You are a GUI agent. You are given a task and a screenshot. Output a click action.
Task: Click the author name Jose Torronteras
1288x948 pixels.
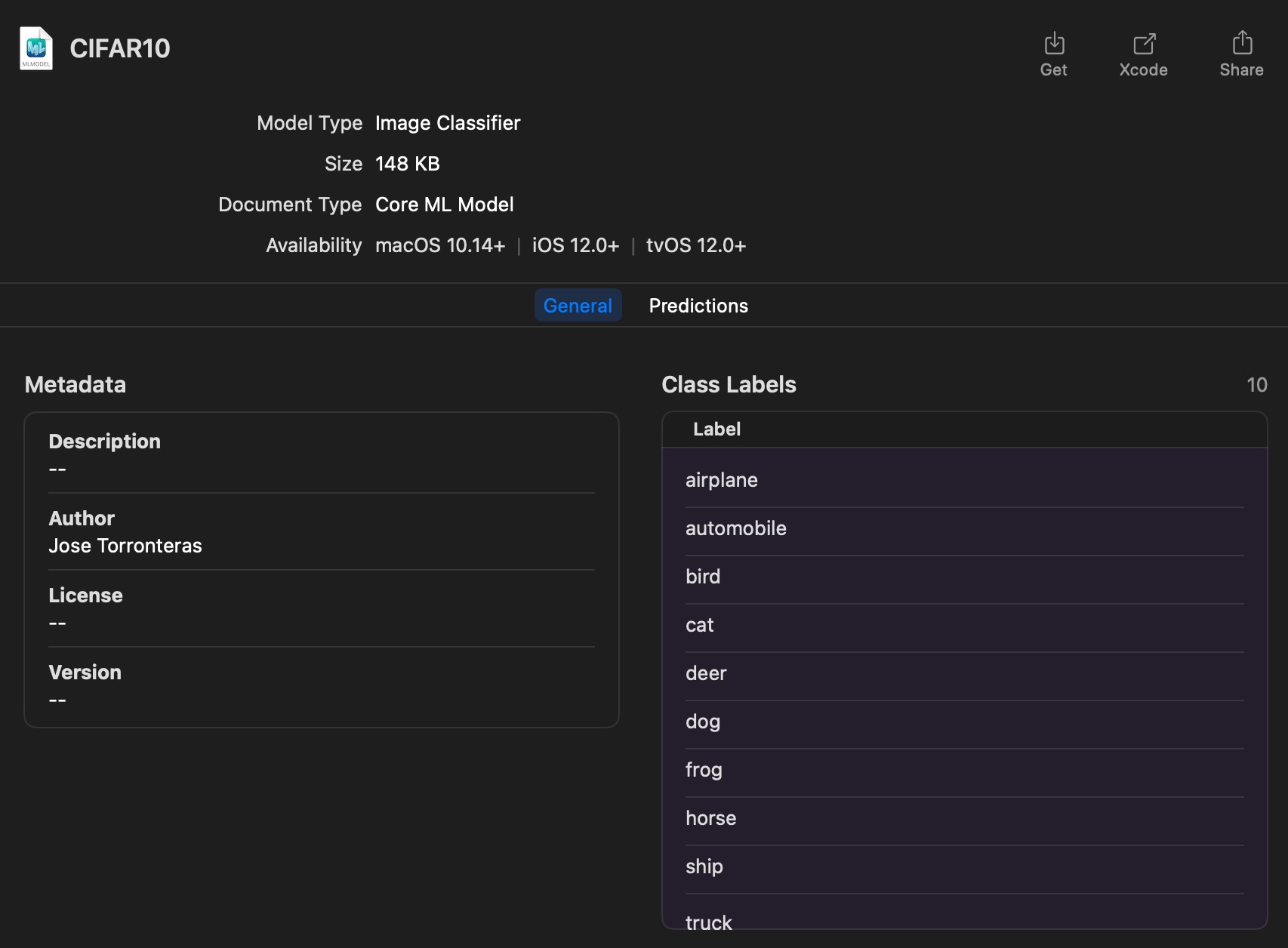point(125,546)
